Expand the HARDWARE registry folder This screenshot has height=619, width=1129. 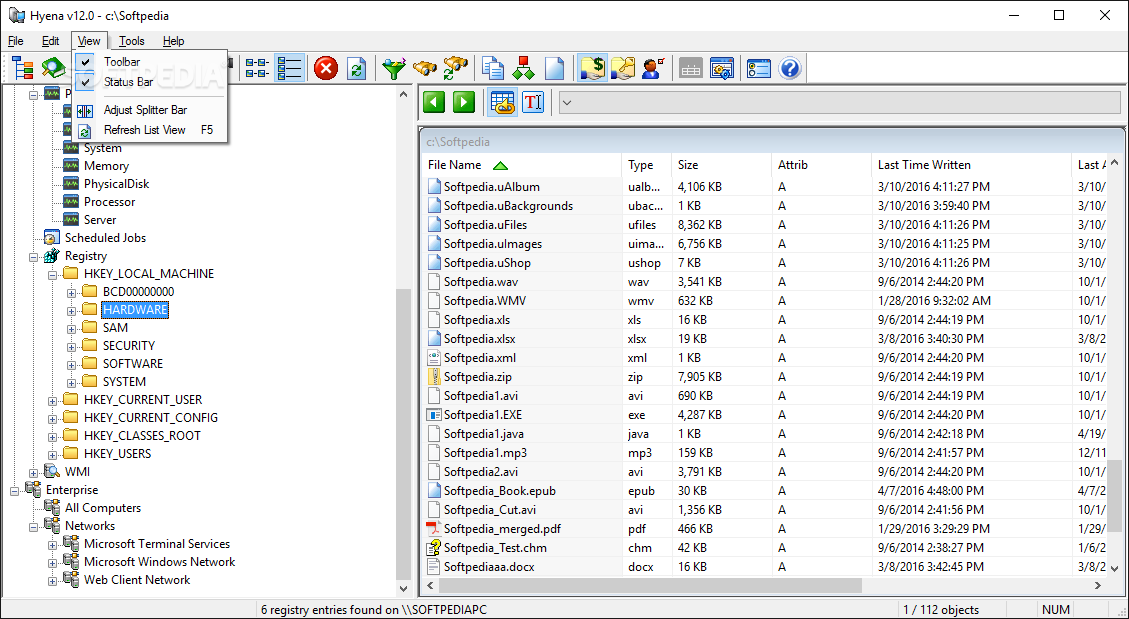click(x=71, y=311)
